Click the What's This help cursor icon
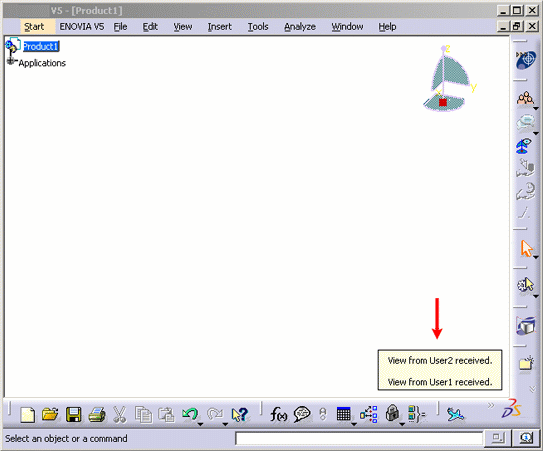The height and width of the screenshot is (451, 543). pyautogui.click(x=240, y=414)
